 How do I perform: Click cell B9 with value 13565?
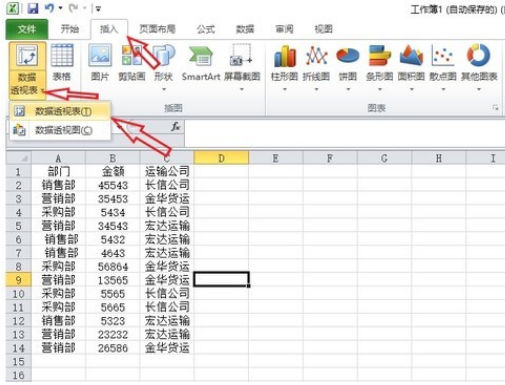113,280
